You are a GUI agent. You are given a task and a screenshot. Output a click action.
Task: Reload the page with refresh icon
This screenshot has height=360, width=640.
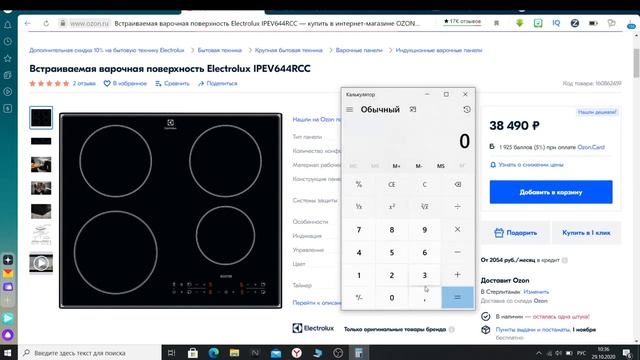(x=46, y=24)
